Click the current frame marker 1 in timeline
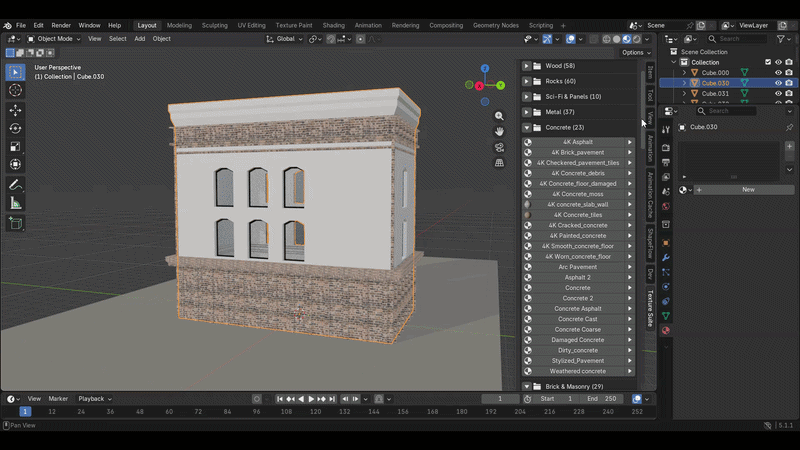Image resolution: width=800 pixels, height=450 pixels. pyautogui.click(x=25, y=412)
